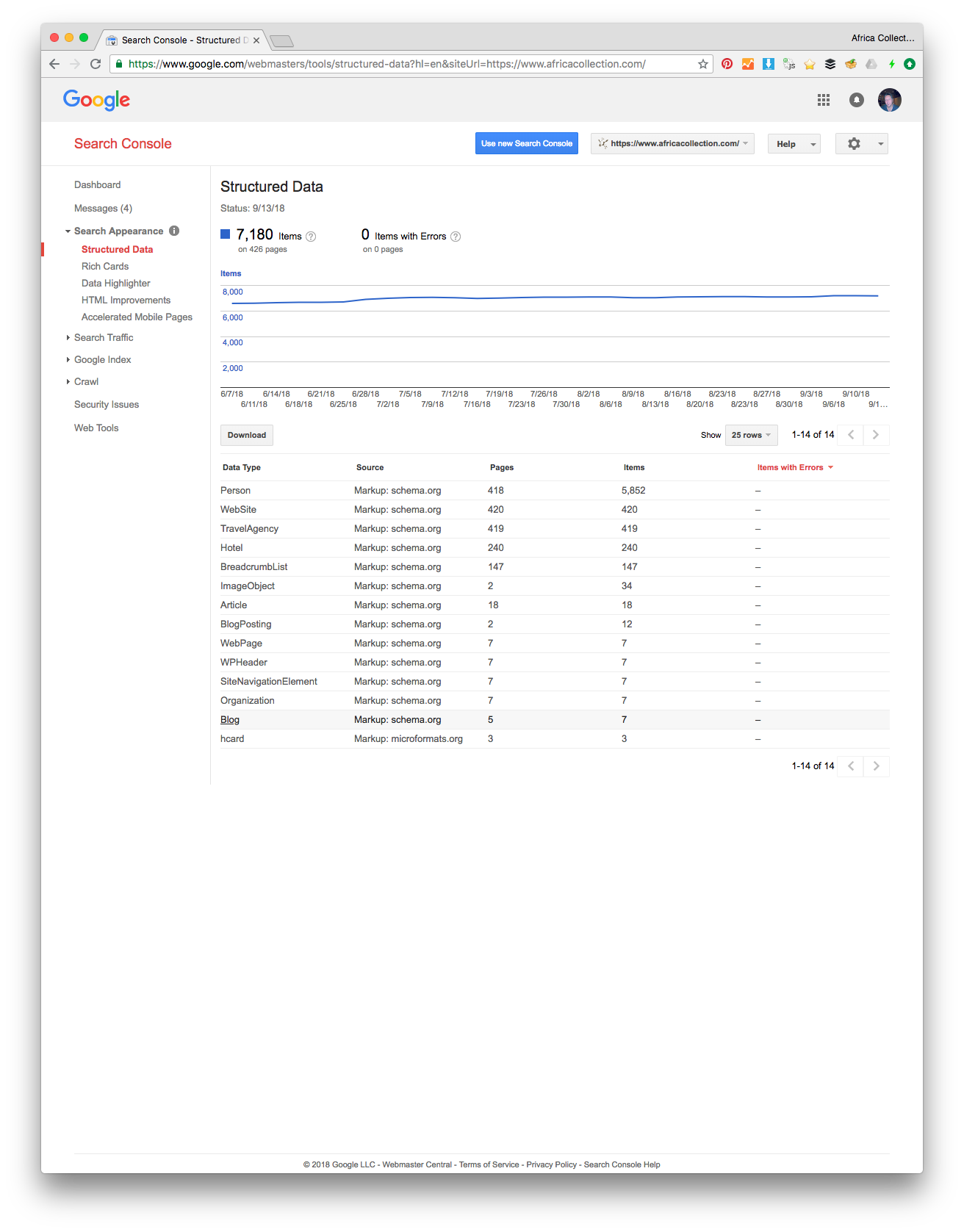
Task: Open the Google account avatar
Action: coord(890,100)
